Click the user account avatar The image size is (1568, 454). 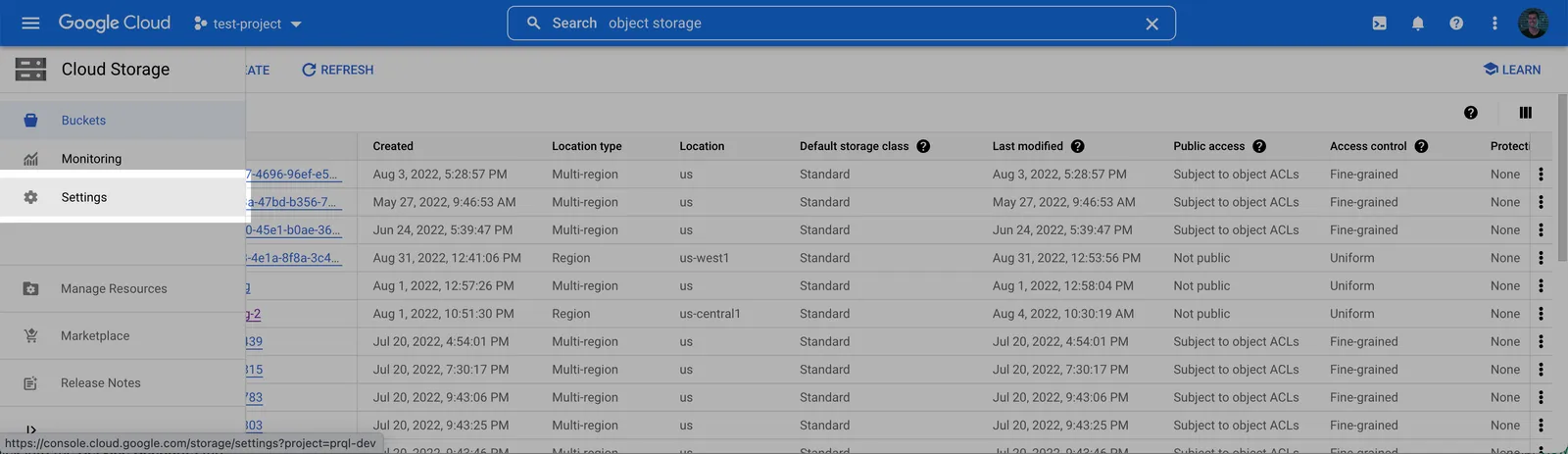point(1533,23)
